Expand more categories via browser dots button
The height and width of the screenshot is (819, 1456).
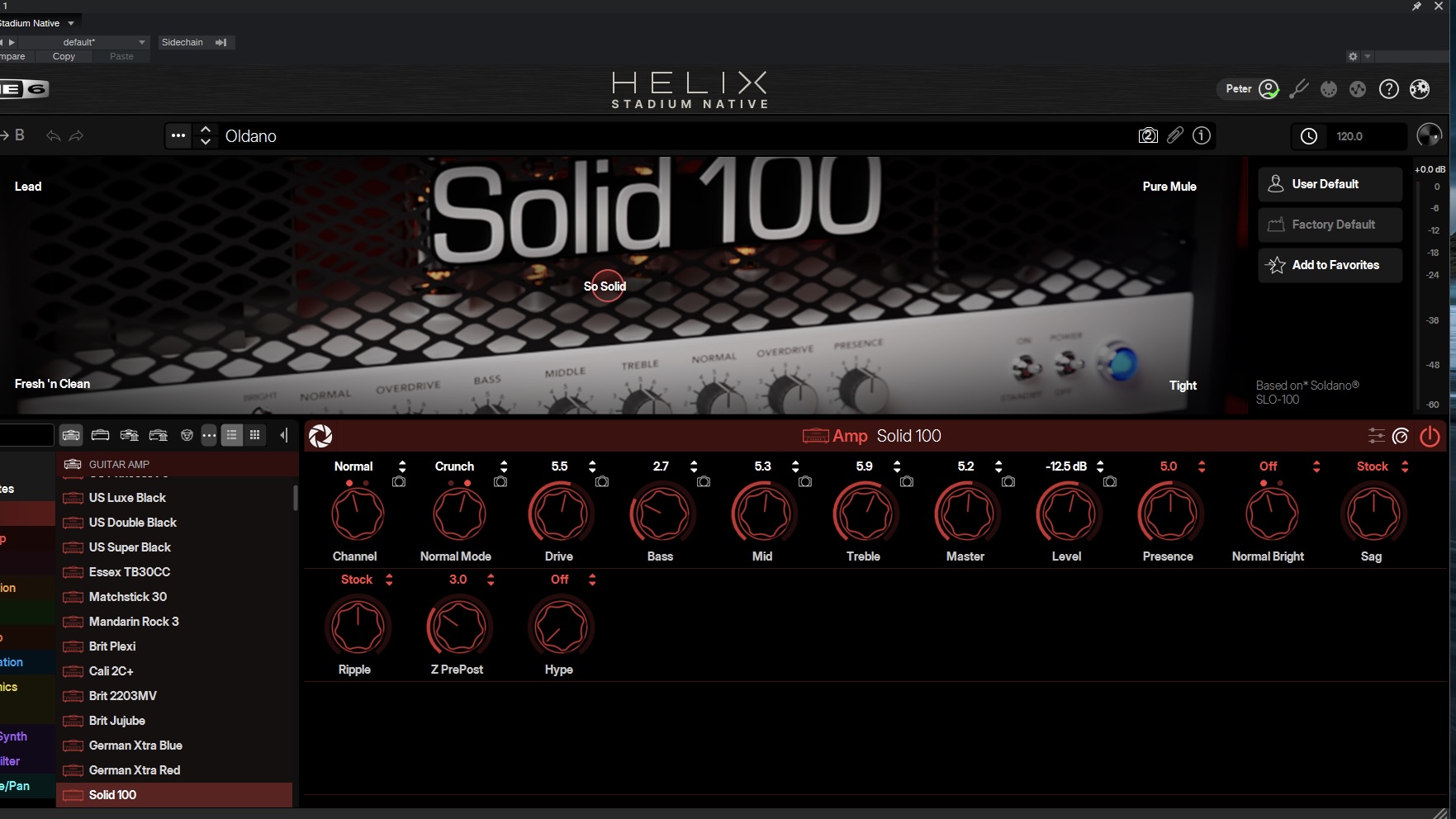point(209,435)
